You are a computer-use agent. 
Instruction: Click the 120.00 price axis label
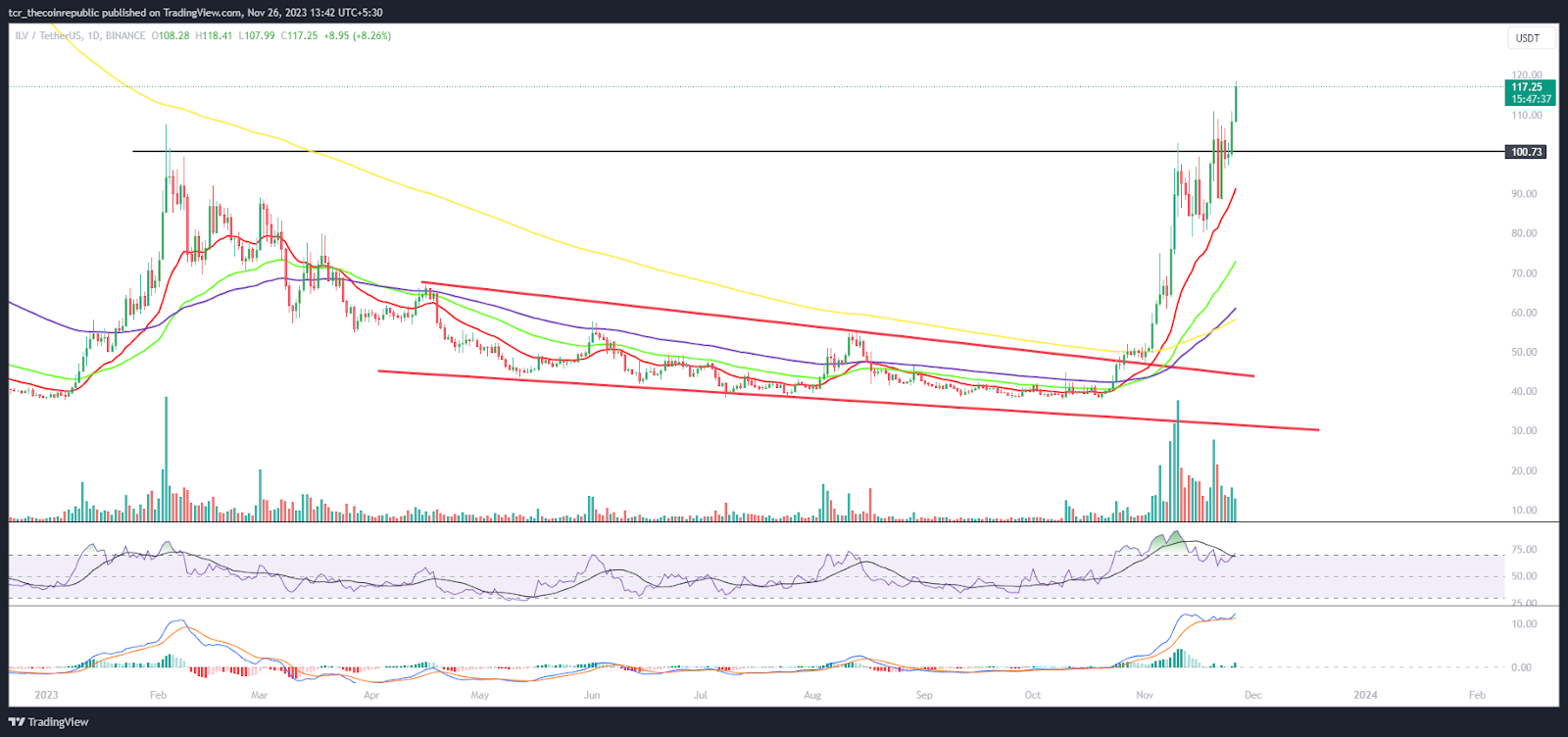coord(1526,75)
